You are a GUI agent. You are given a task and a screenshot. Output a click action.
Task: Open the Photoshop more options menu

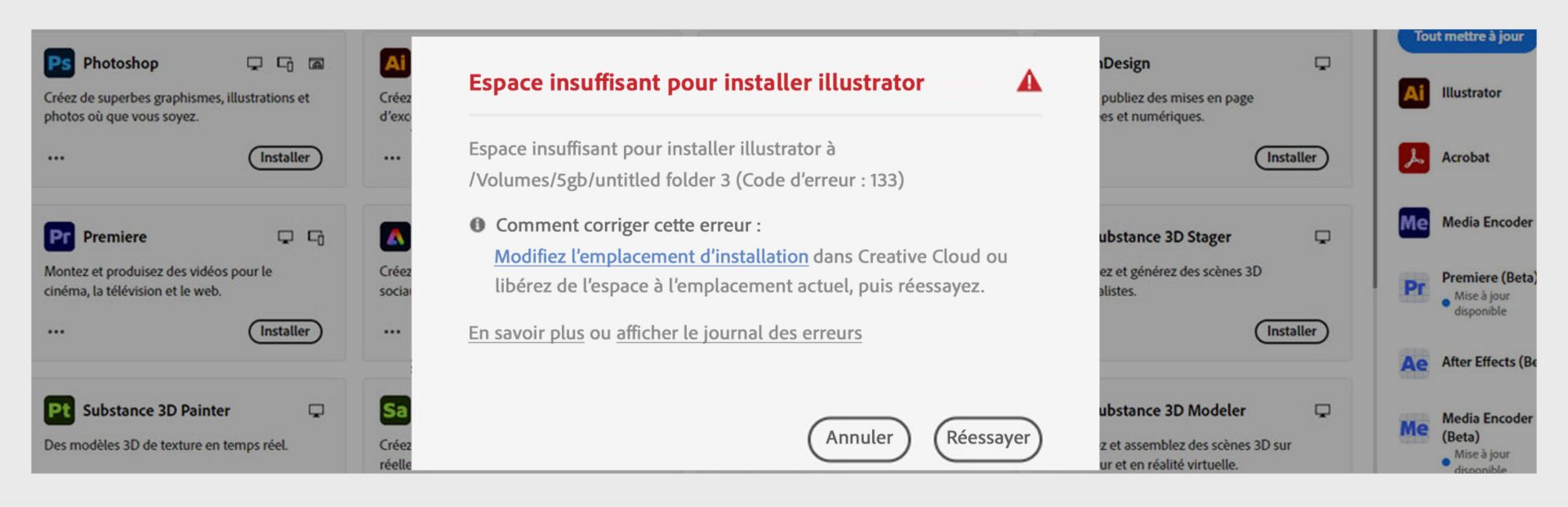[x=56, y=158]
